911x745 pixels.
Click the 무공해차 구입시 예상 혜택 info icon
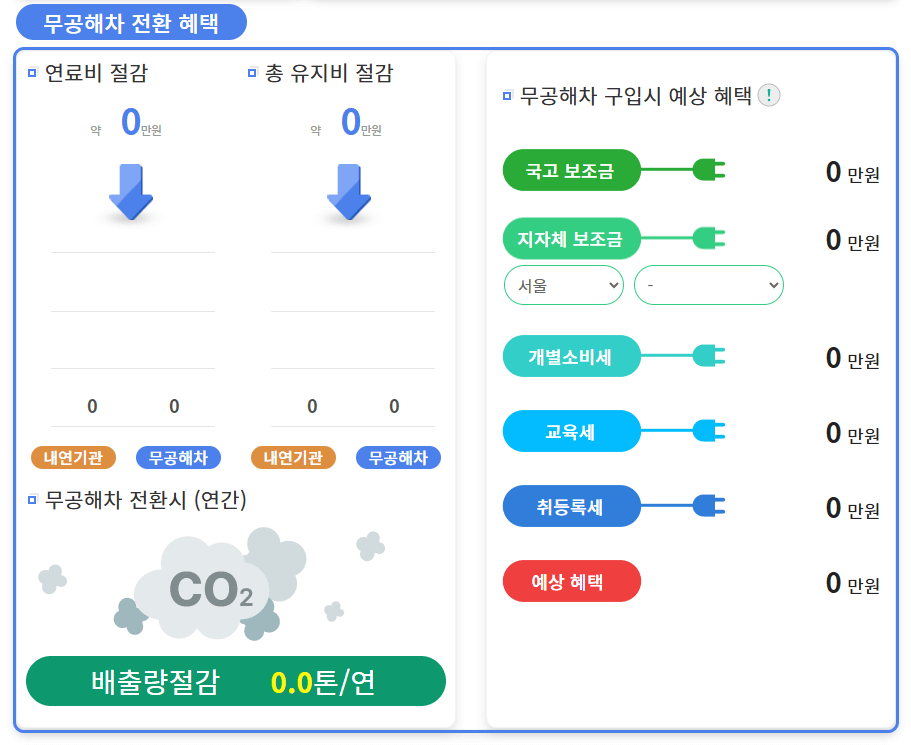768,96
